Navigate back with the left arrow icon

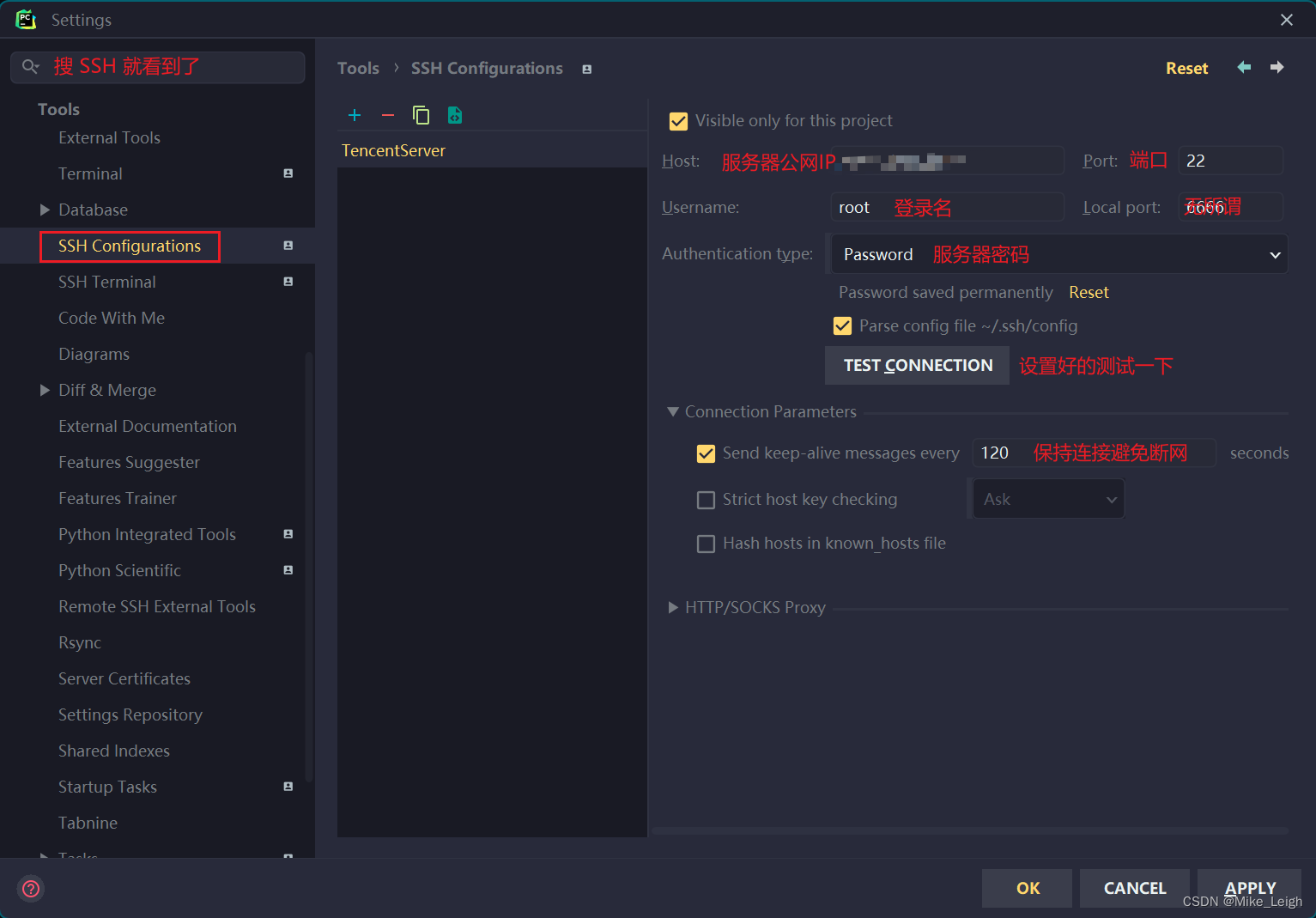(x=1244, y=67)
